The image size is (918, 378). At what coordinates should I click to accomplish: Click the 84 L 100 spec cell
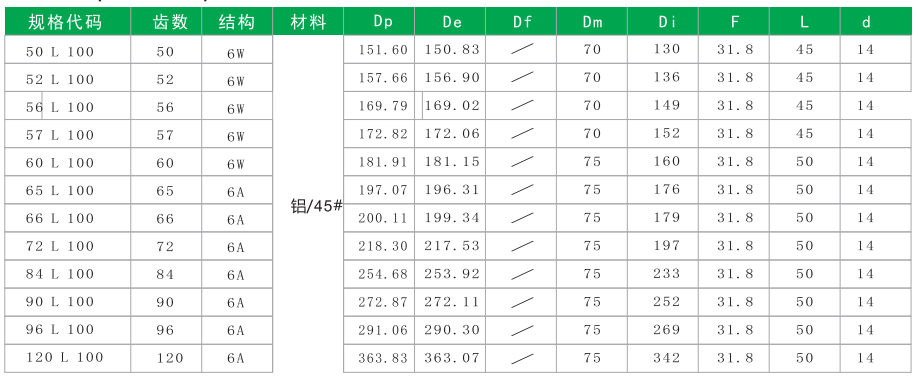coord(68,274)
